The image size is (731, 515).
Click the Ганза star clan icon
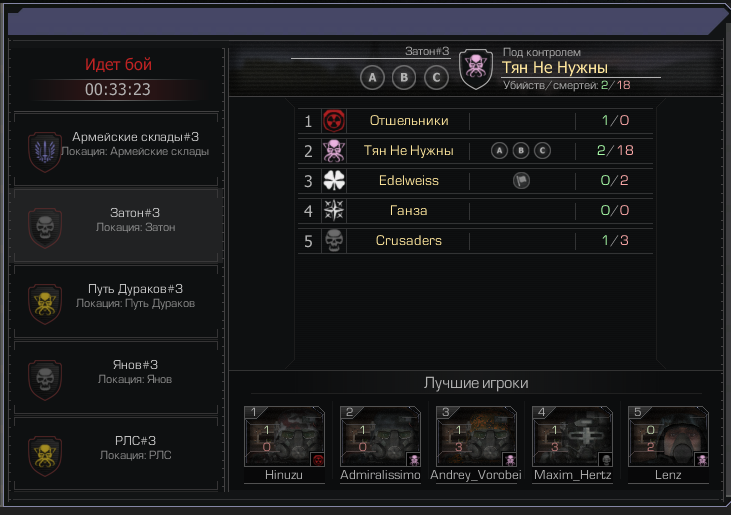[x=334, y=211]
